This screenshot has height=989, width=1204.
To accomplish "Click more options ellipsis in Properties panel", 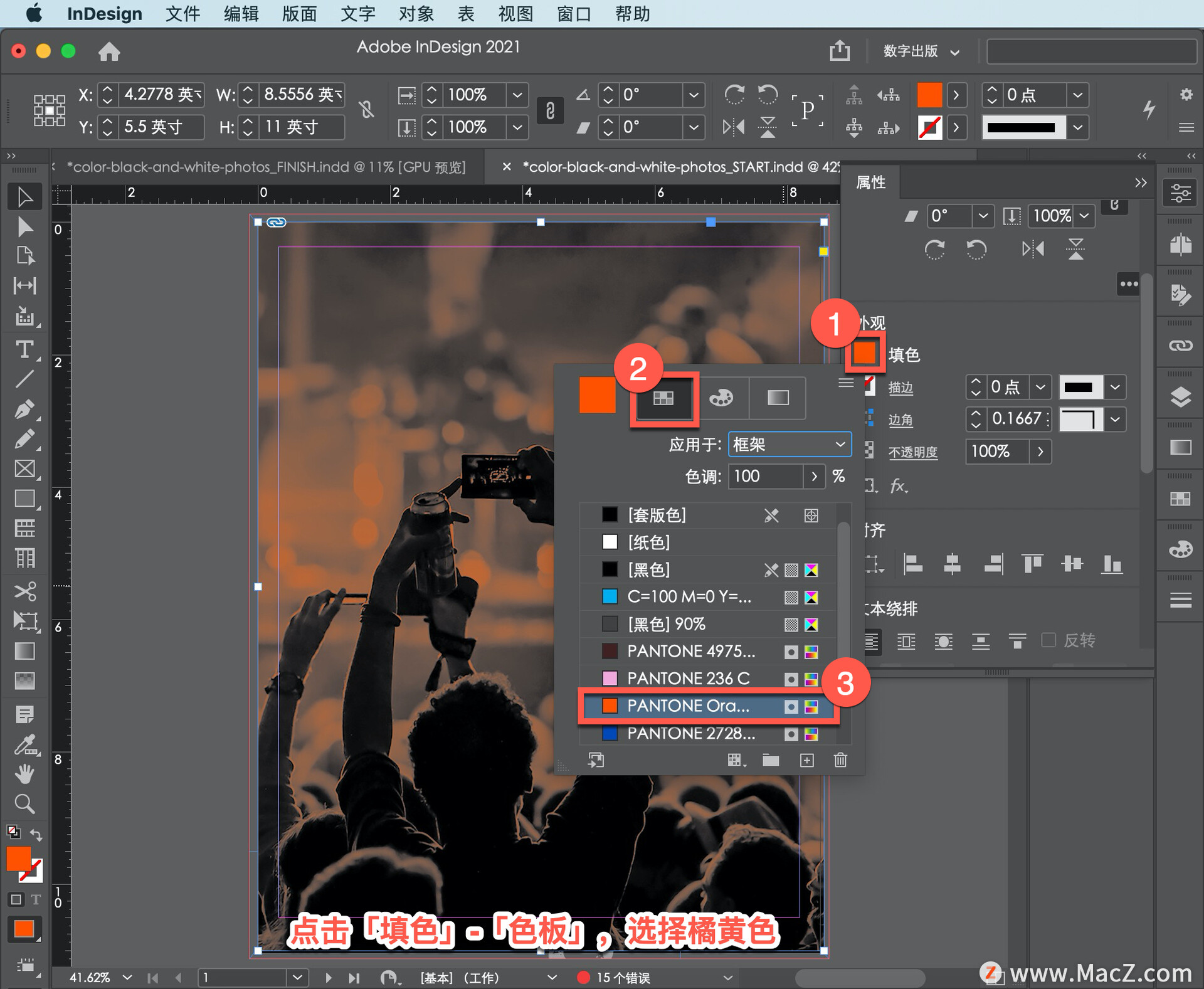I will click(1129, 284).
